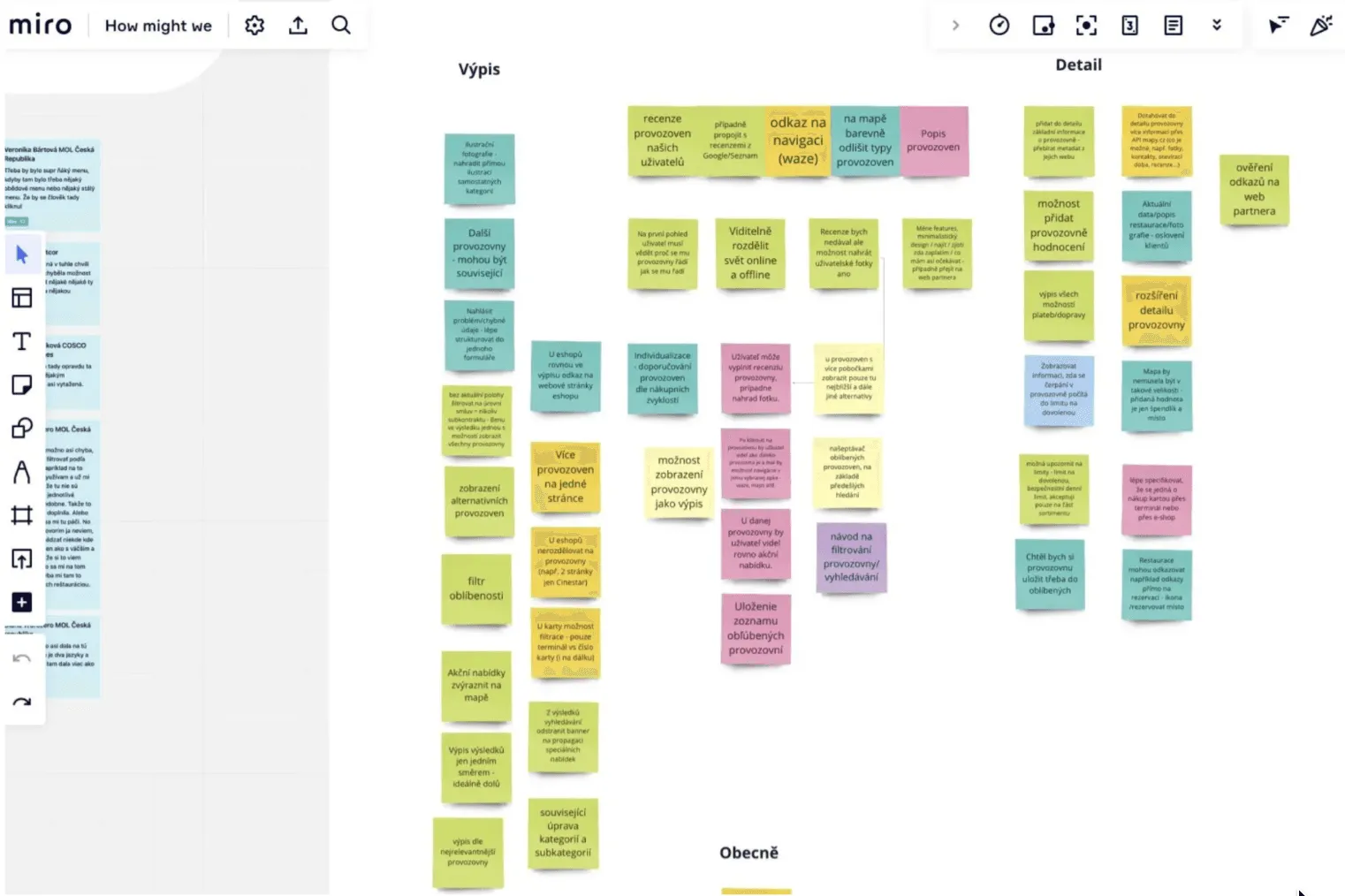Choose the Select cursor tool
The image size is (1345, 896).
click(x=22, y=255)
